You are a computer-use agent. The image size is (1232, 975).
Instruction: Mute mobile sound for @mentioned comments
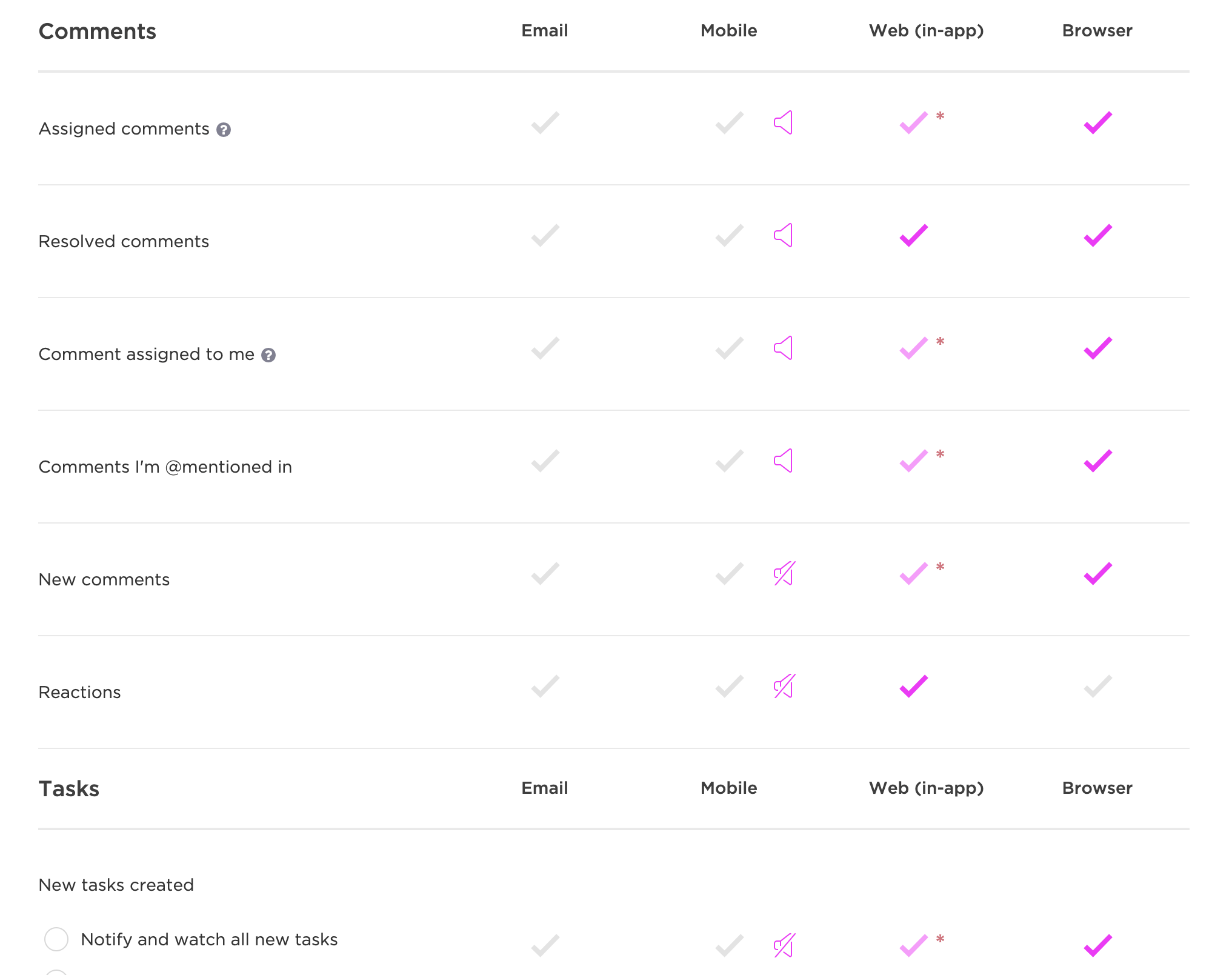pyautogui.click(x=784, y=461)
